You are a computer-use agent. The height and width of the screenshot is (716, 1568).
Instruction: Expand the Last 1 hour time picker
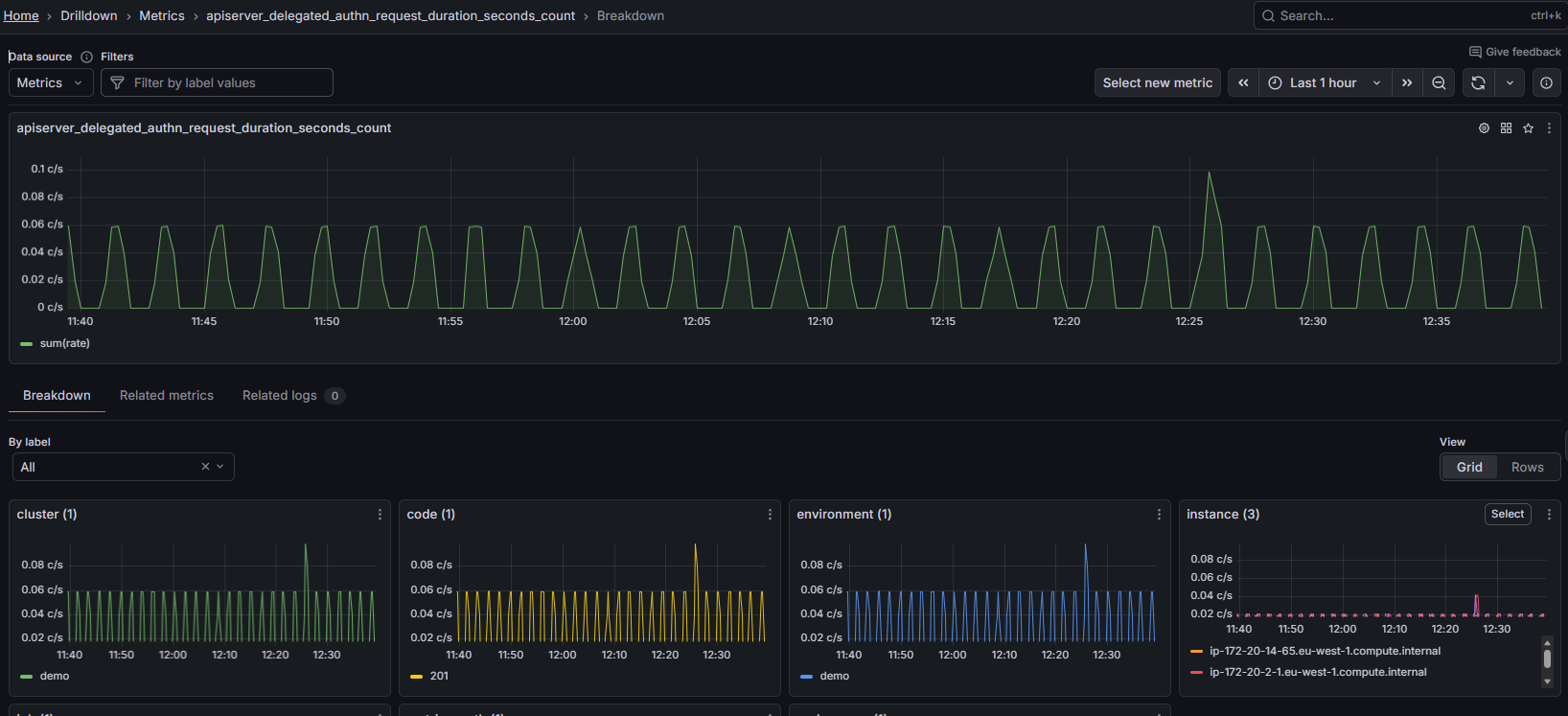coord(1325,83)
